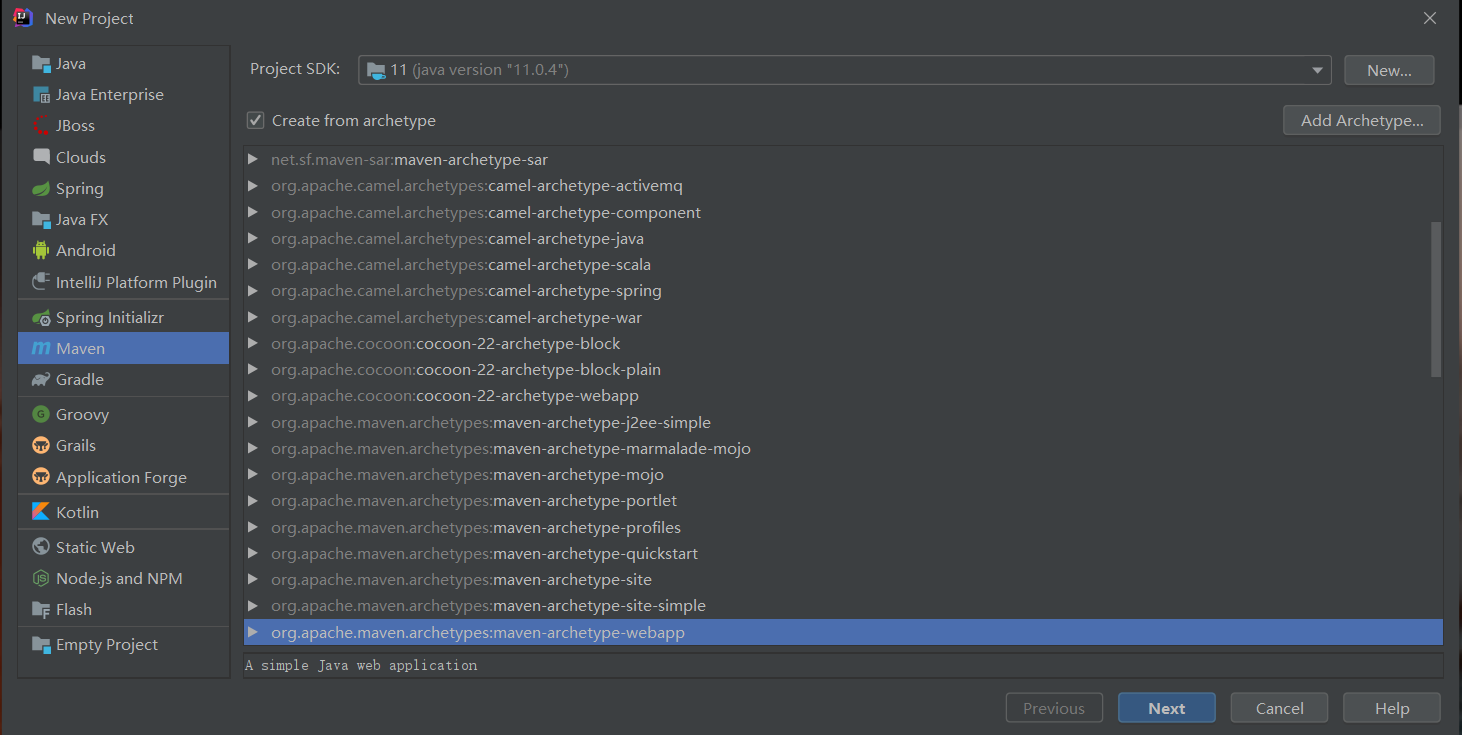
Task: Click the Clouds speech-bubble icon
Action: point(41,157)
